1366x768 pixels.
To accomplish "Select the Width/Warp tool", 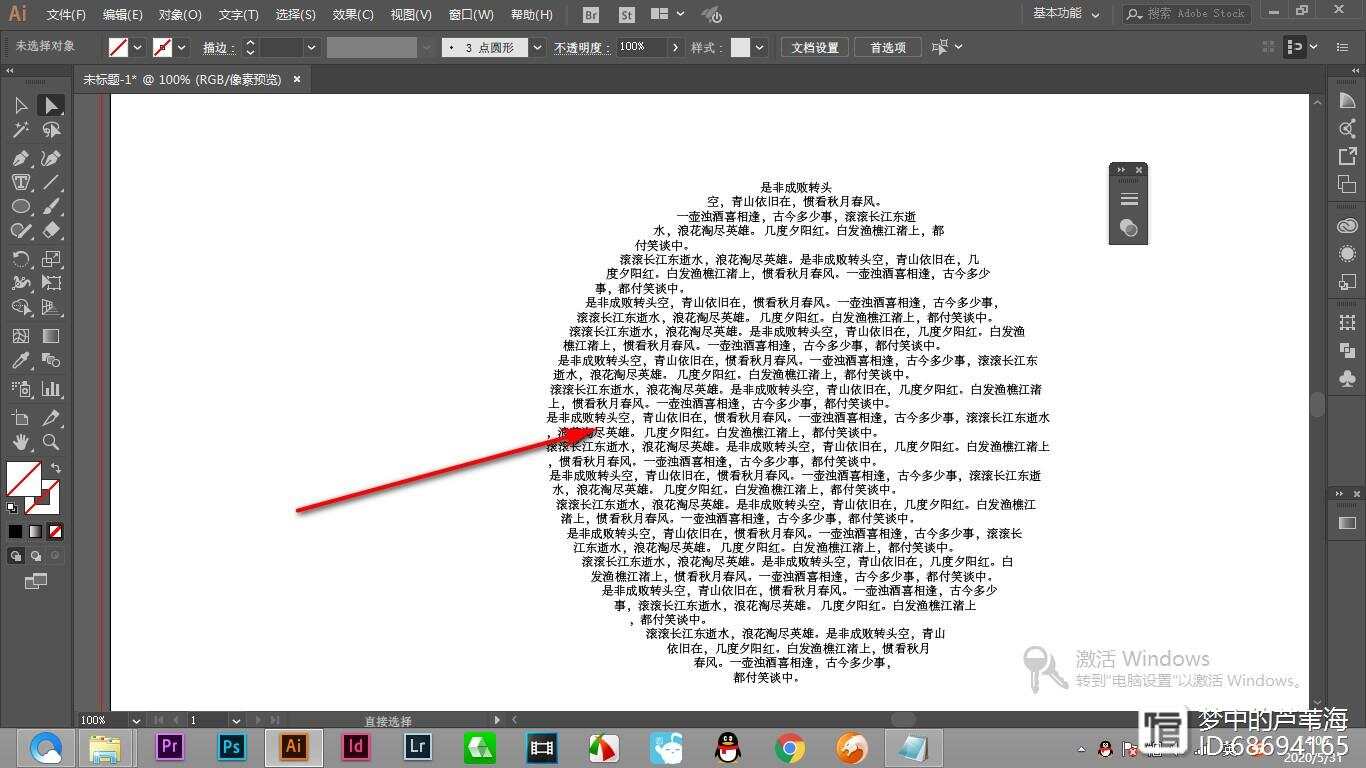I will (20, 283).
